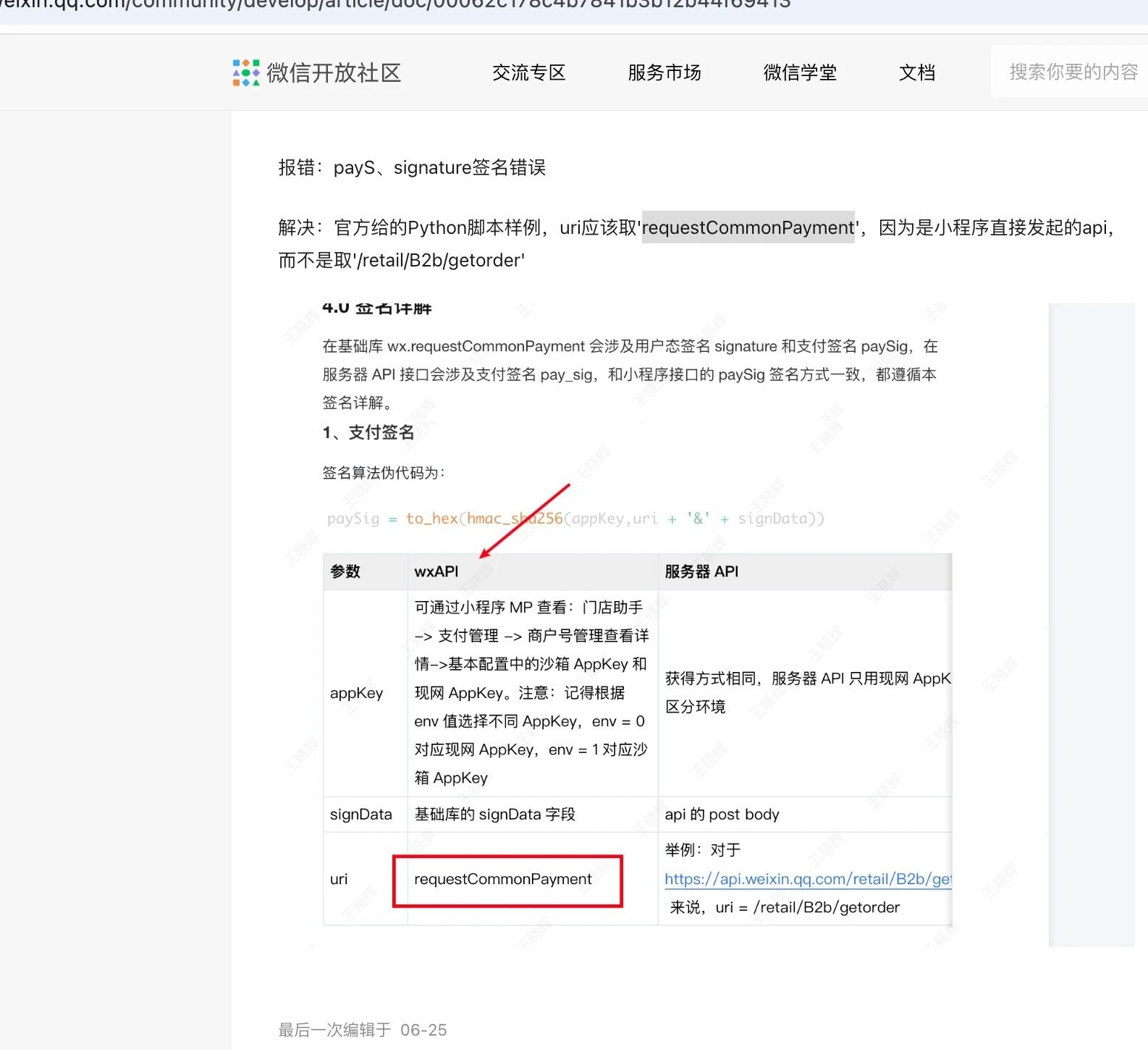Click the 1、支付签名 heading
Viewport: 1148px width, 1050px height.
click(368, 432)
